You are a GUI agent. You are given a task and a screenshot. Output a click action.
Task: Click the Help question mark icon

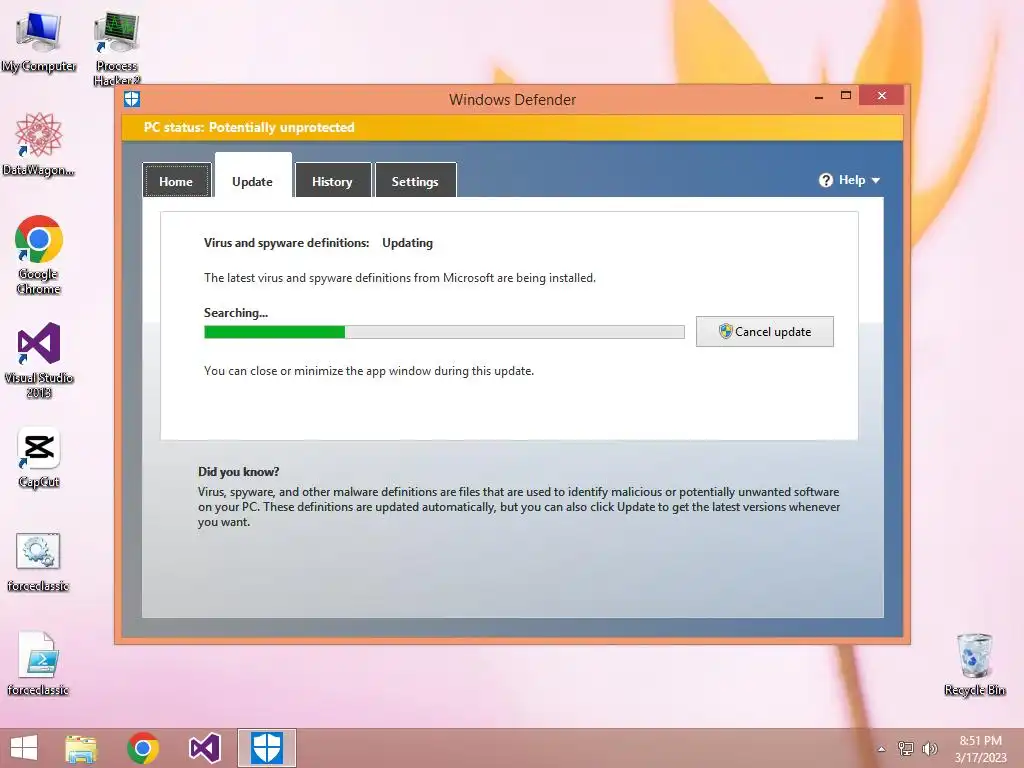pyautogui.click(x=825, y=180)
